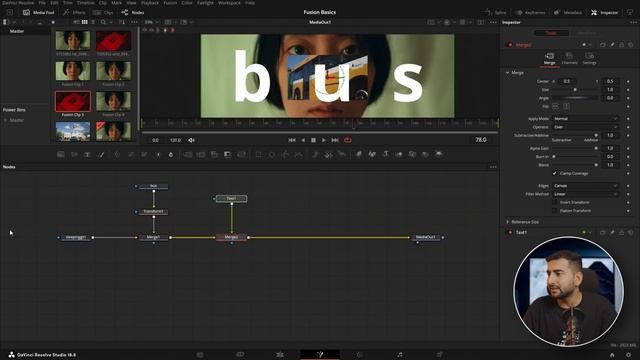640x360 pixels.
Task: Open project settings gear at bottom right
Action: 629,355
